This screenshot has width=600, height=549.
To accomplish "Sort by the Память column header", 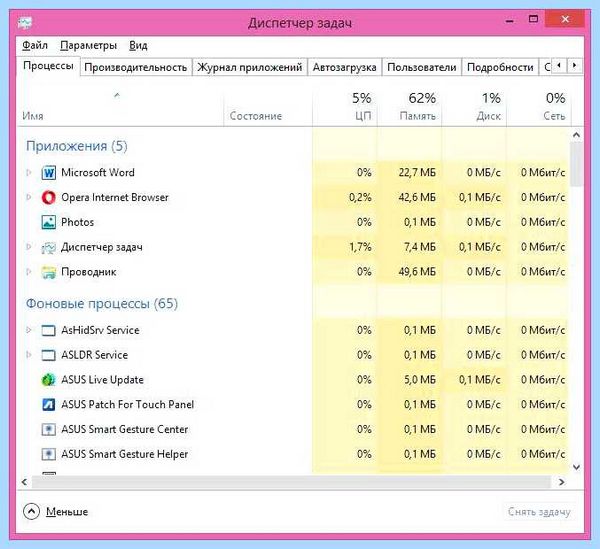I will click(x=409, y=107).
